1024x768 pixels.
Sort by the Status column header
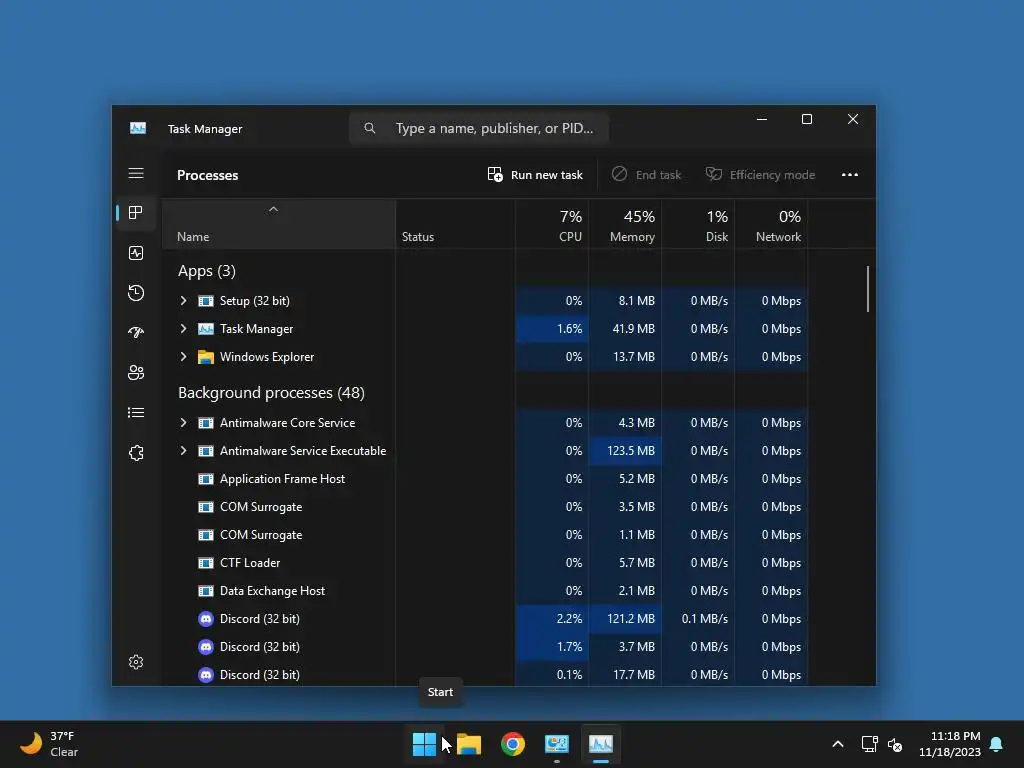pyautogui.click(x=455, y=225)
